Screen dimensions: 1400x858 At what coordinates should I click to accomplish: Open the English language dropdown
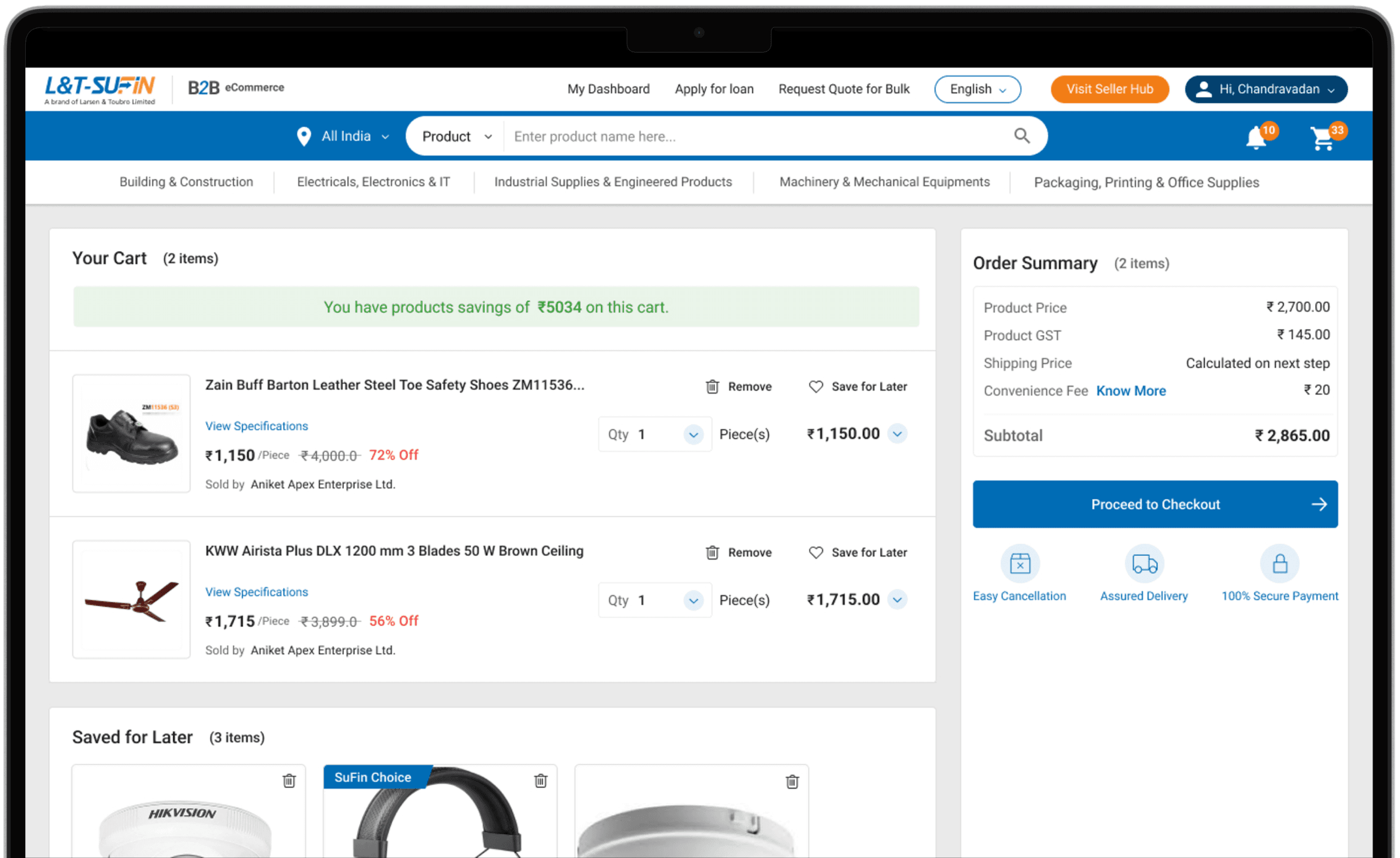pyautogui.click(x=977, y=89)
